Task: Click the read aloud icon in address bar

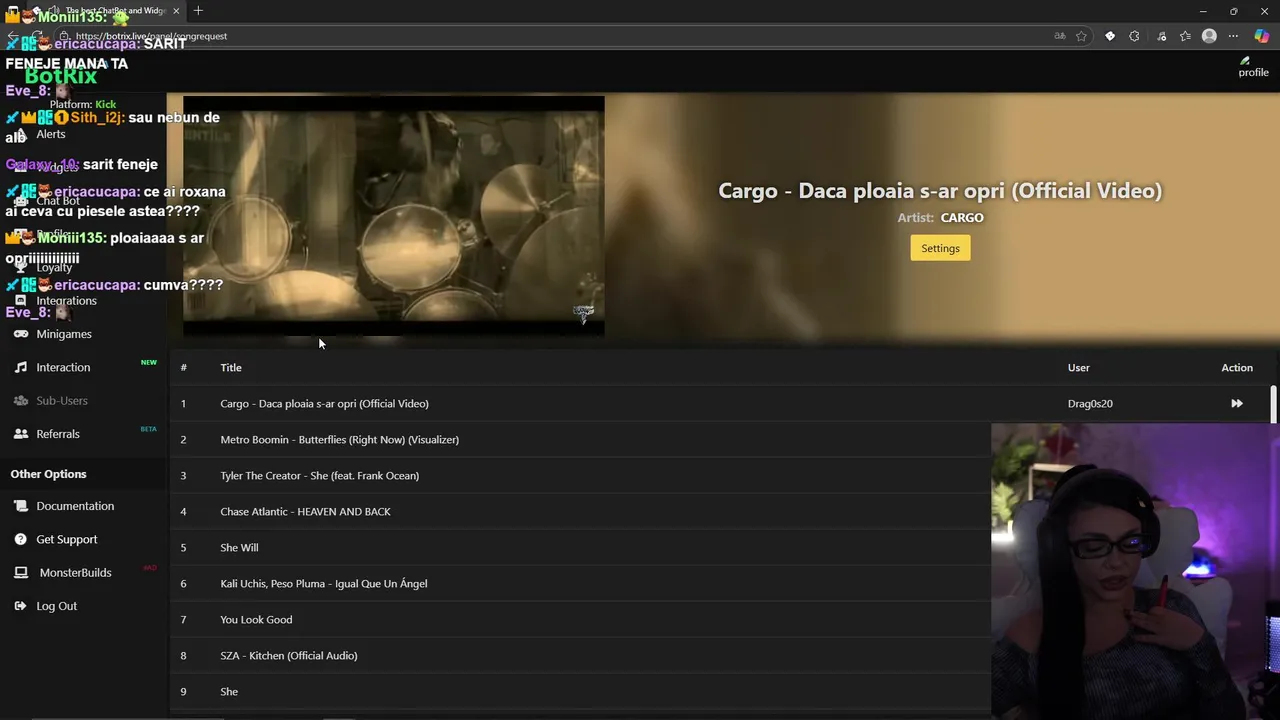Action: coord(1060,36)
